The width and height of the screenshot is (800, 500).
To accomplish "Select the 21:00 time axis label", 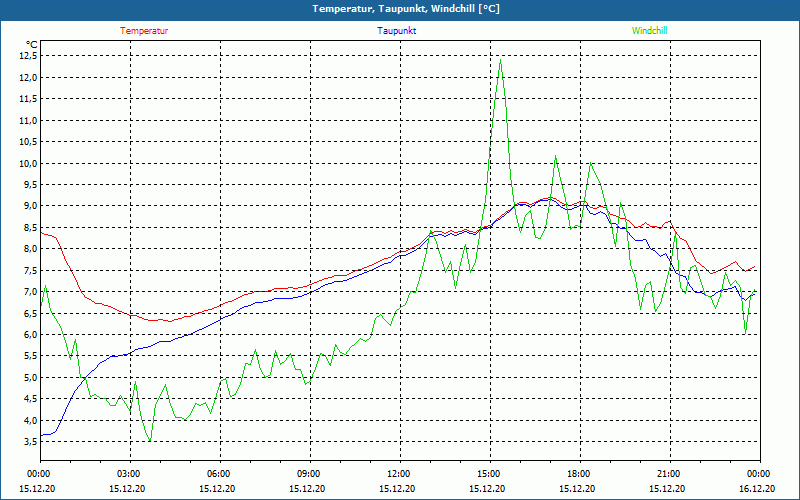I will pyautogui.click(x=668, y=474).
